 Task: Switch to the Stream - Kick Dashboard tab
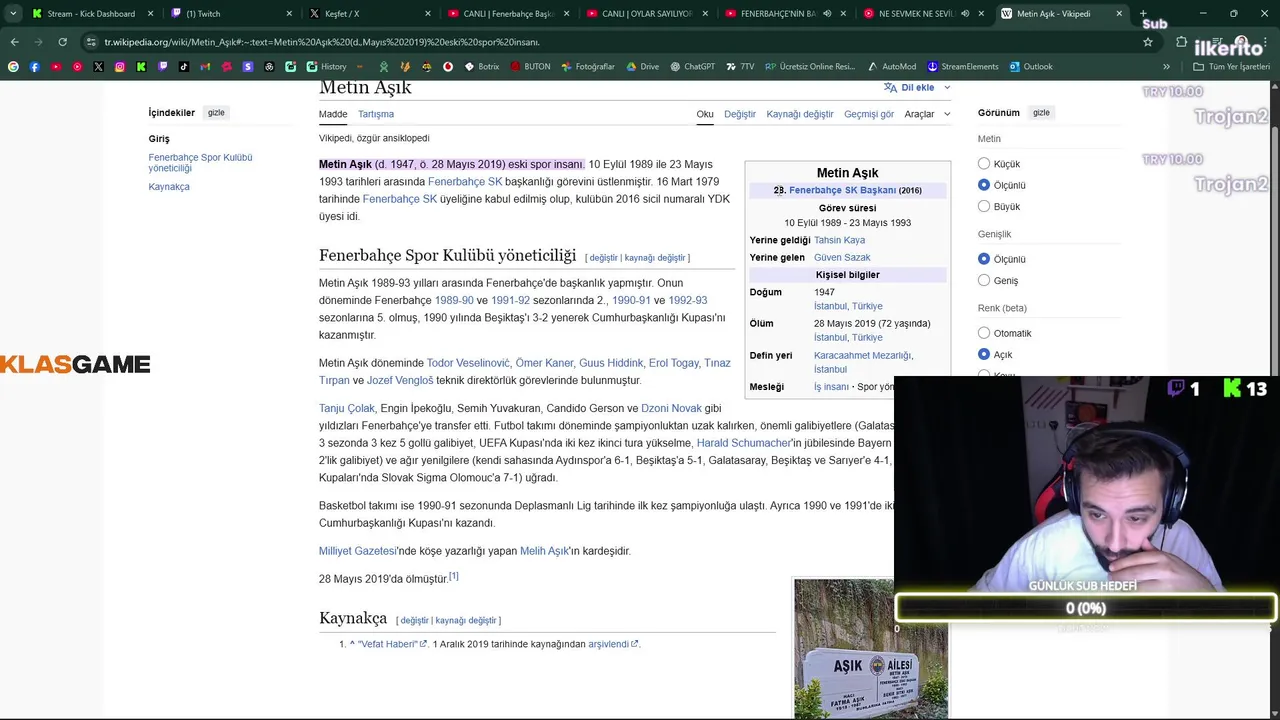[x=90, y=14]
